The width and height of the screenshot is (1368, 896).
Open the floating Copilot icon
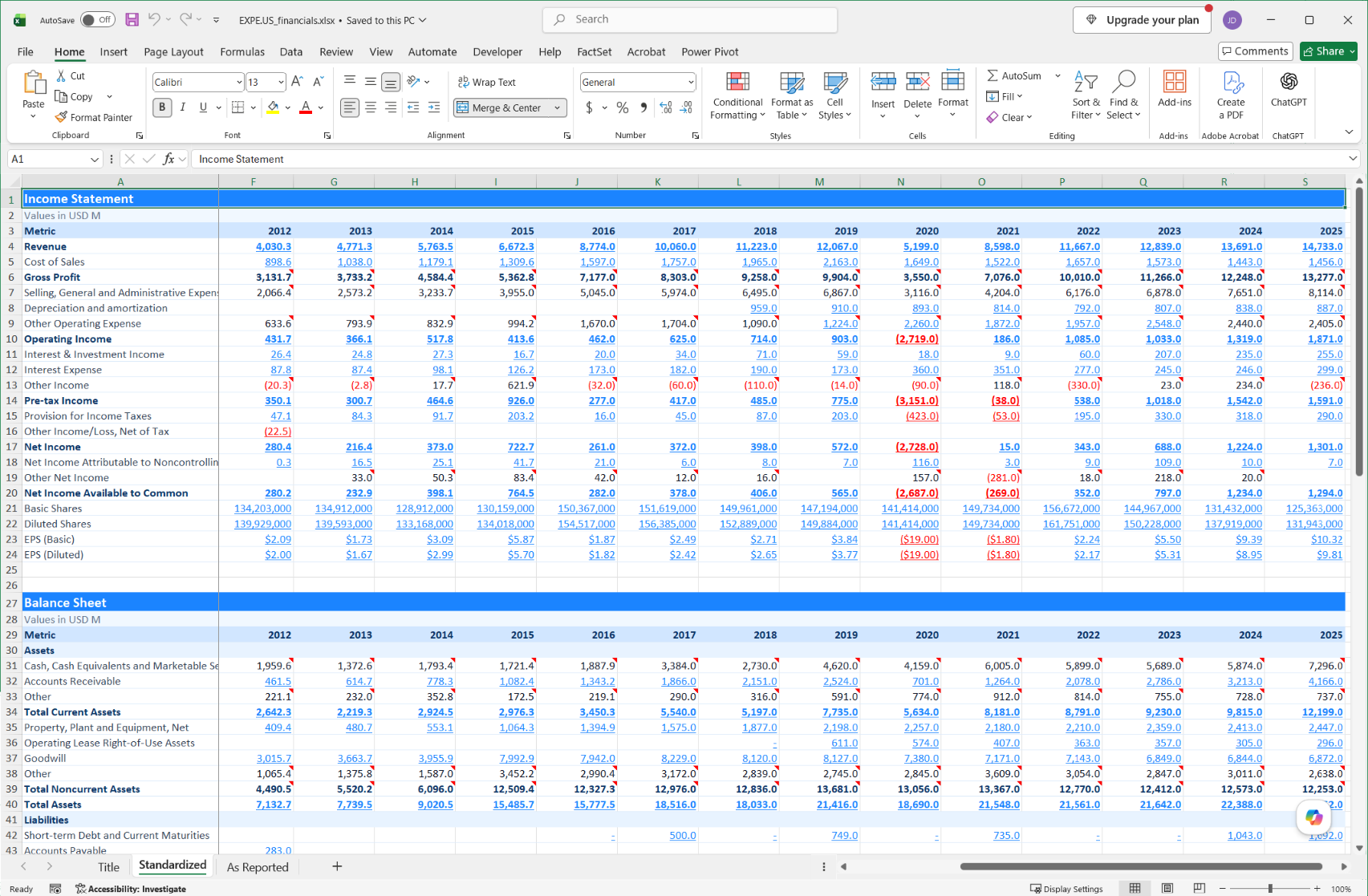(x=1313, y=817)
